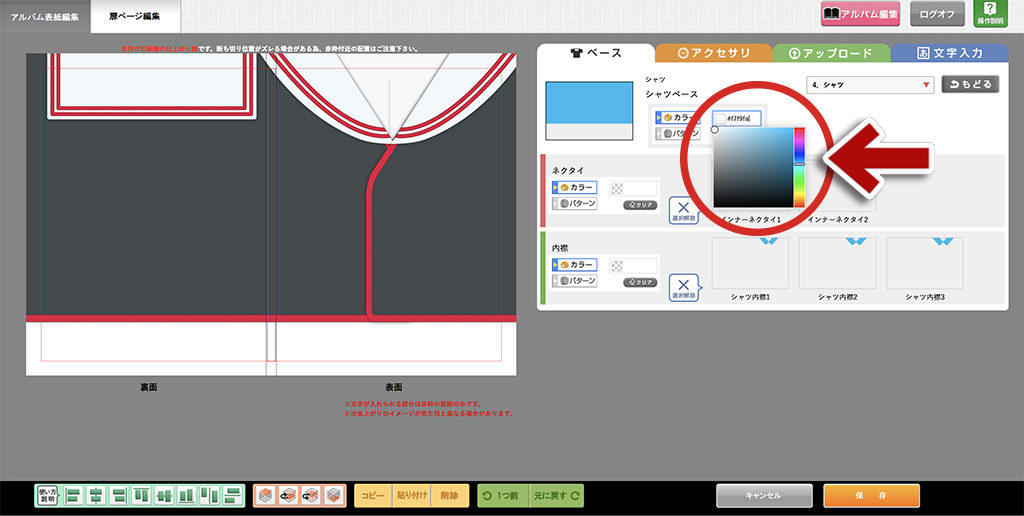Open the 扉ページ編集 tab
Image resolution: width=1024 pixels, height=516 pixels.
tap(136, 17)
